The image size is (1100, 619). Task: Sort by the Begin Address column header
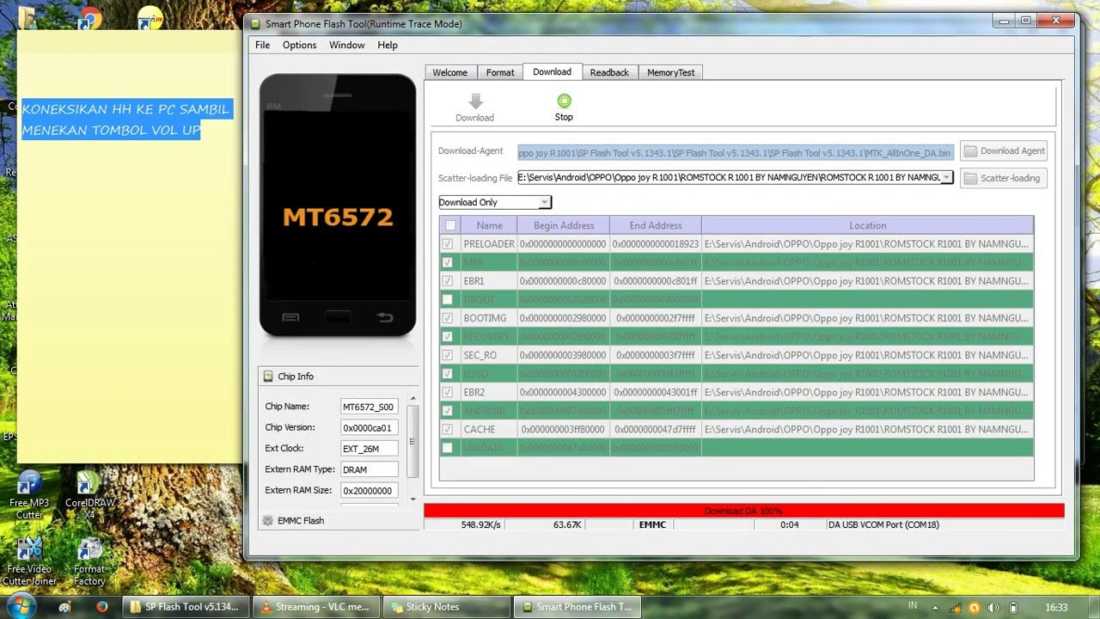coord(563,225)
